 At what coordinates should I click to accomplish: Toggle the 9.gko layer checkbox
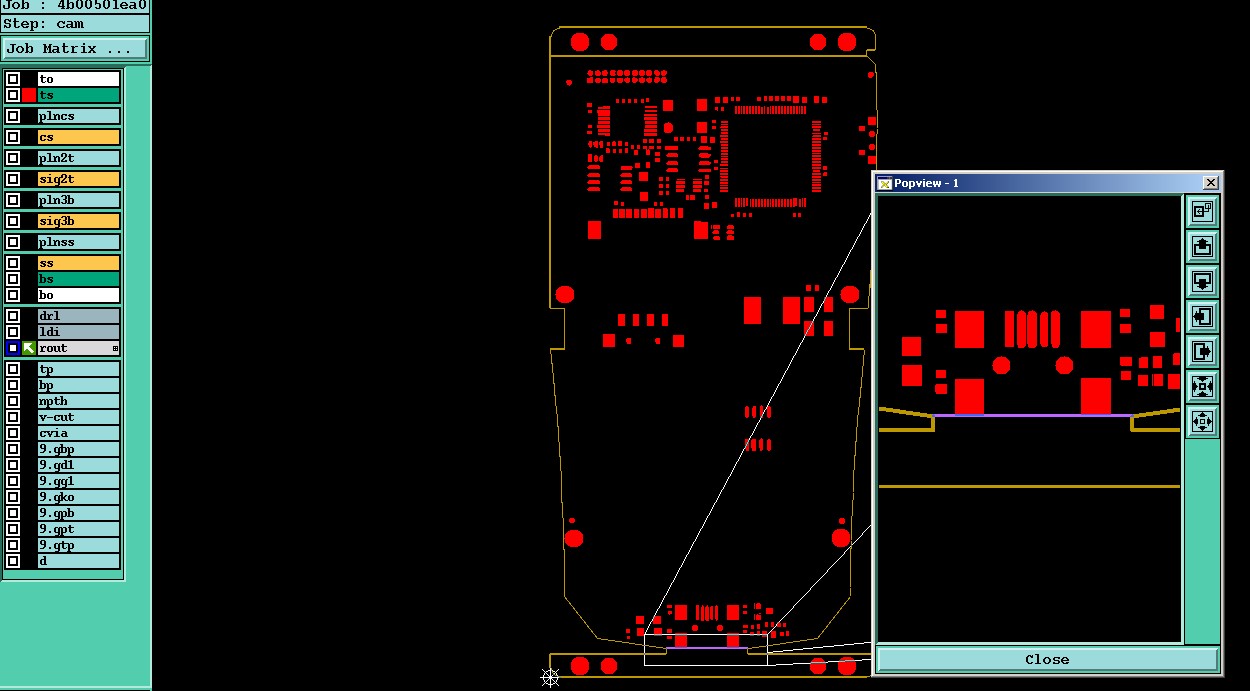pos(13,497)
